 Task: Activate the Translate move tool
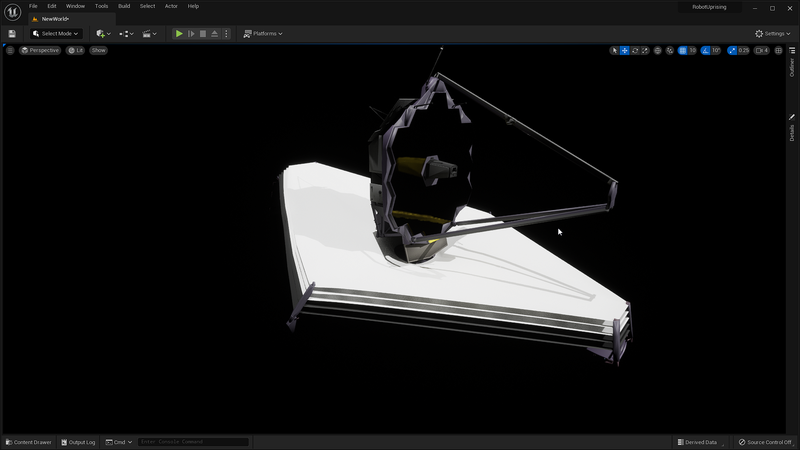point(624,50)
